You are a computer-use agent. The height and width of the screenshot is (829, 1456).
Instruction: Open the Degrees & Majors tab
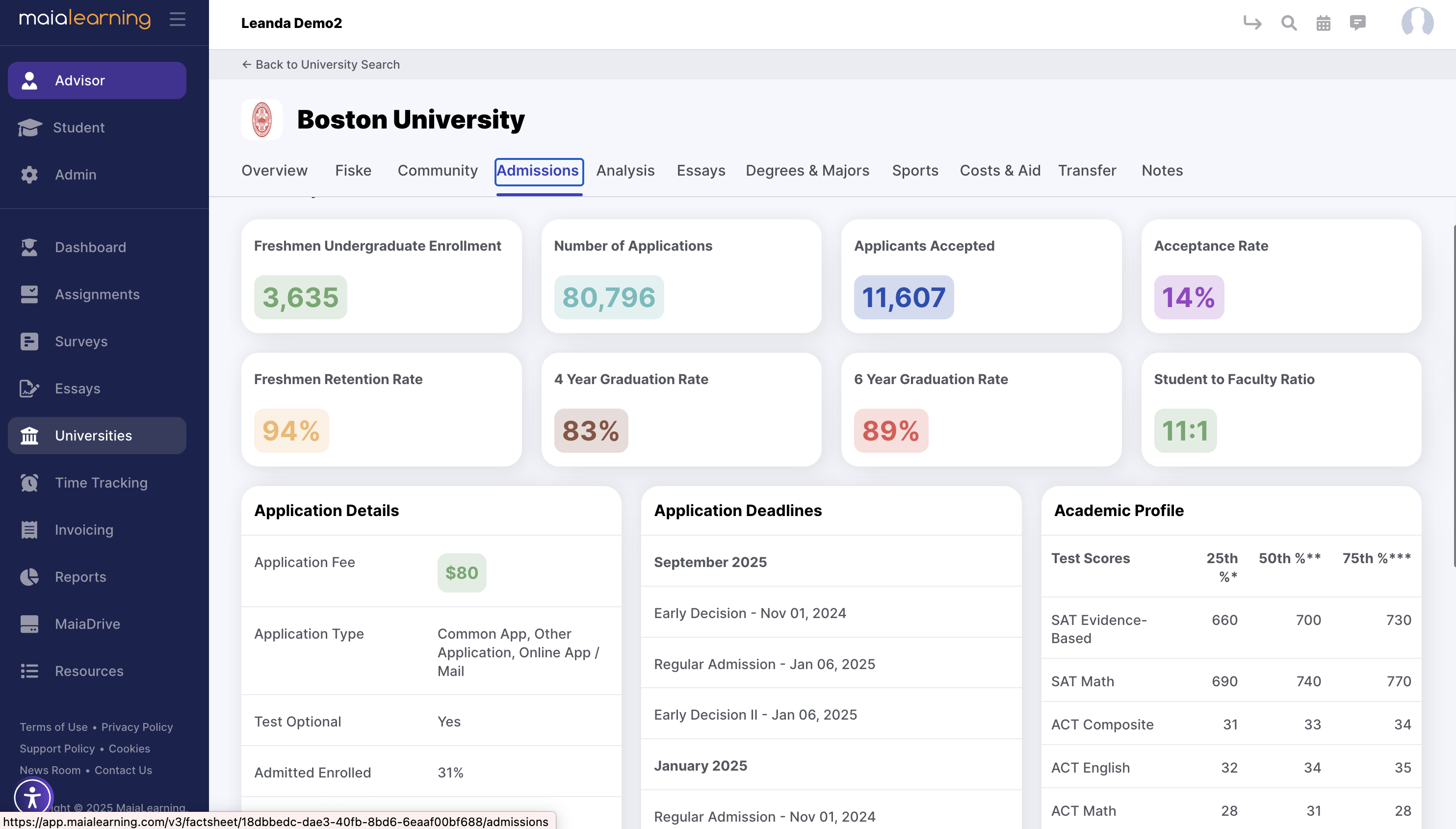(807, 171)
